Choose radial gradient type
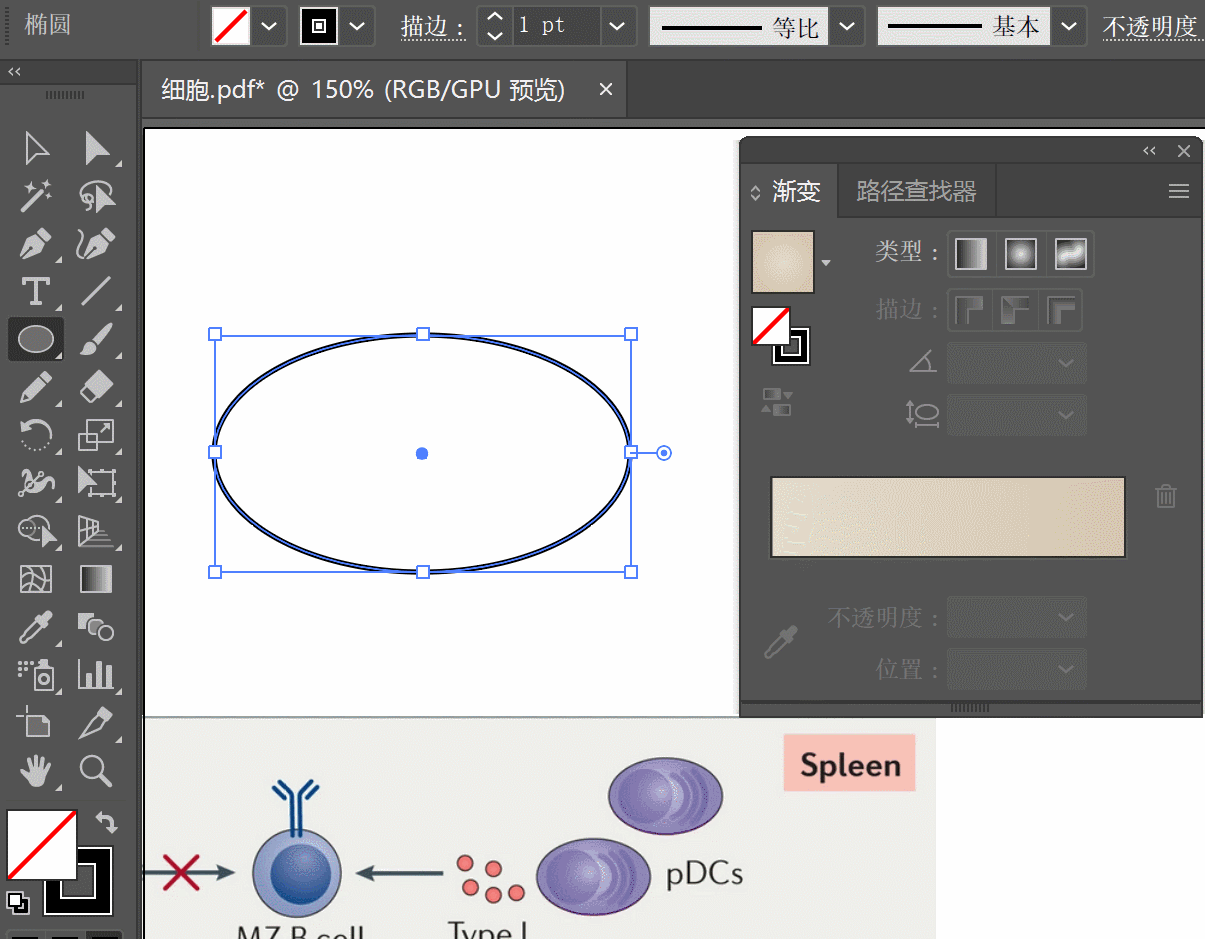 coord(1020,254)
